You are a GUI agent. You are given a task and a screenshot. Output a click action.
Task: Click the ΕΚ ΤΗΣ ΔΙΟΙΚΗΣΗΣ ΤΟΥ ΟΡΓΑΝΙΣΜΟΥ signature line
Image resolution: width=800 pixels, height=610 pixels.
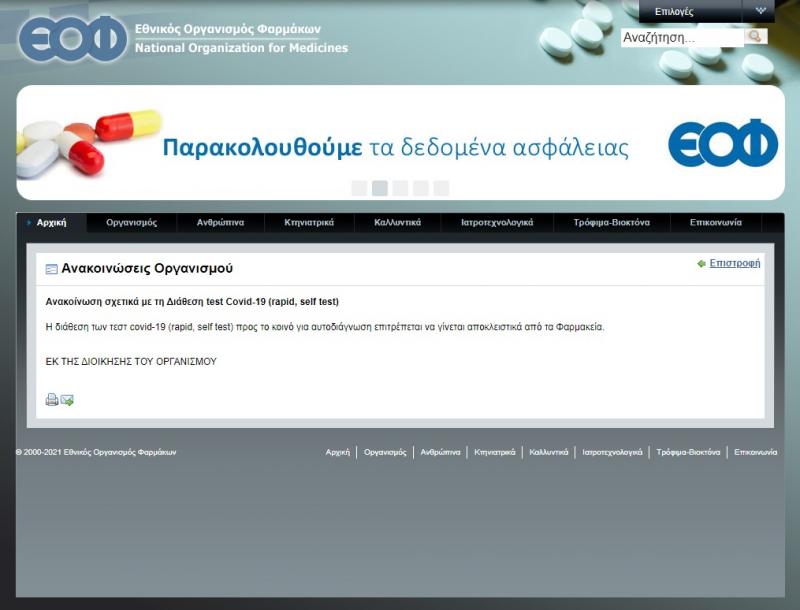pos(131,362)
